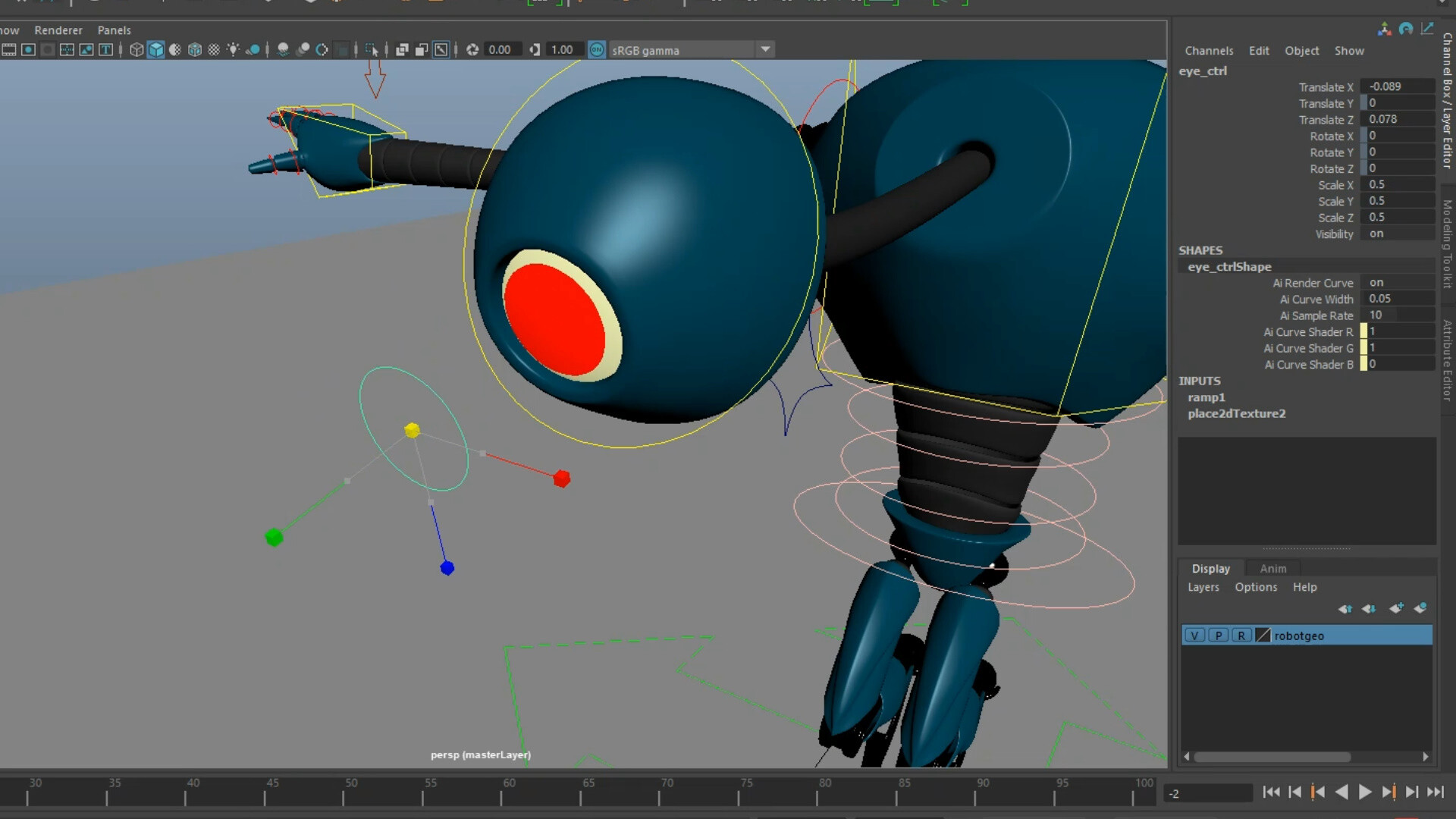Open the Panels menu
1456x819 pixels.
(114, 30)
